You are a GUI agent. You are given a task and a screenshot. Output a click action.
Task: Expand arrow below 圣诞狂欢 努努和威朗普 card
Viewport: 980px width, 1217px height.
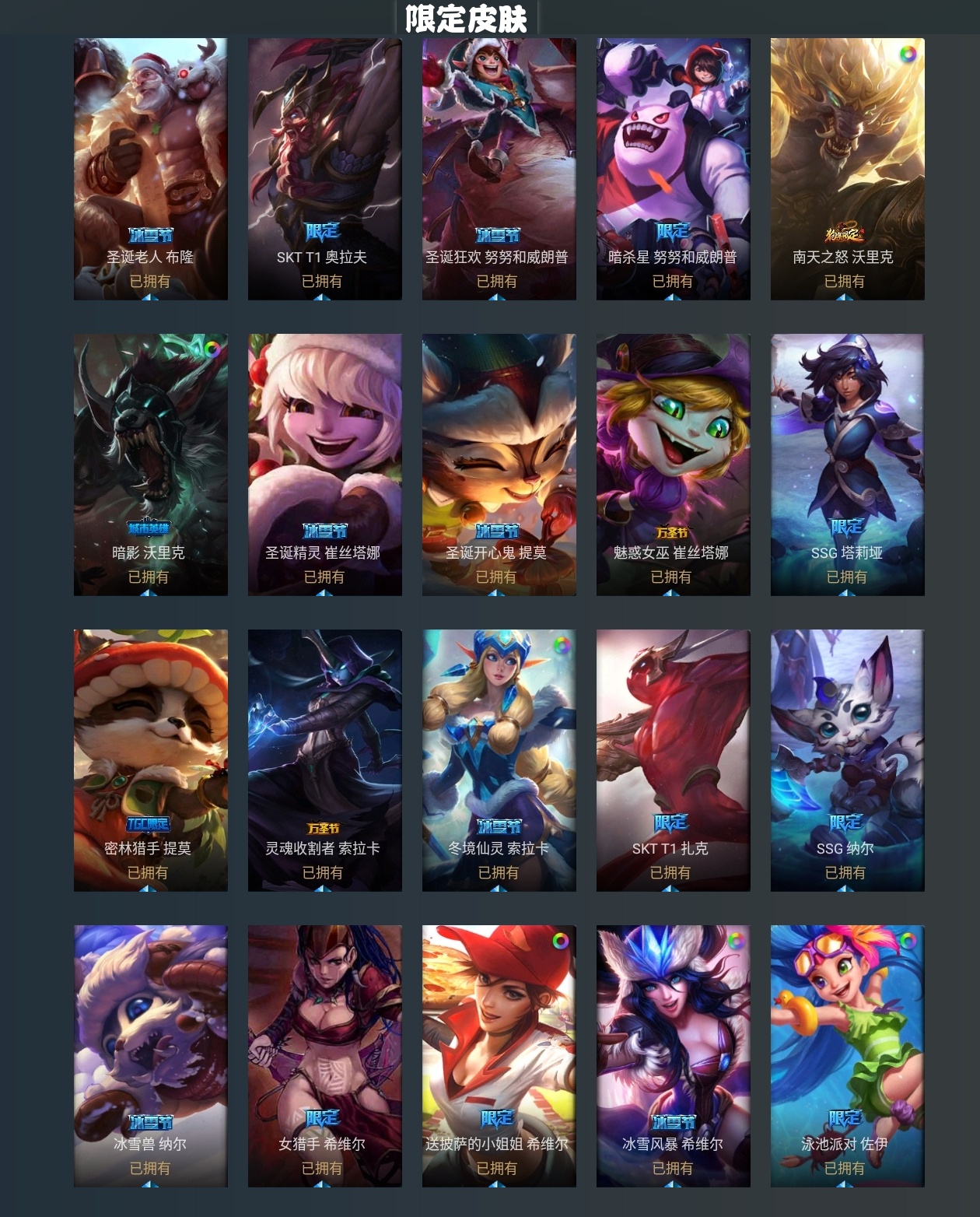click(498, 296)
